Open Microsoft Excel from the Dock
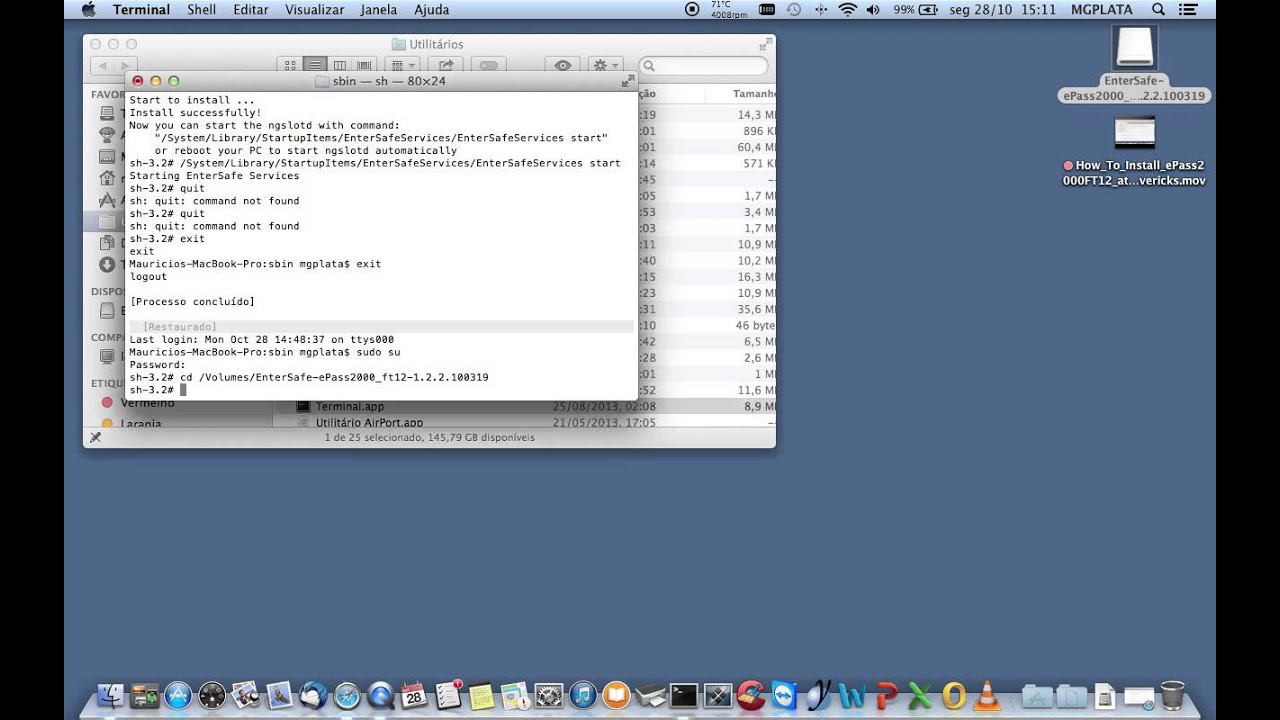The width and height of the screenshot is (1280, 720). pos(920,695)
